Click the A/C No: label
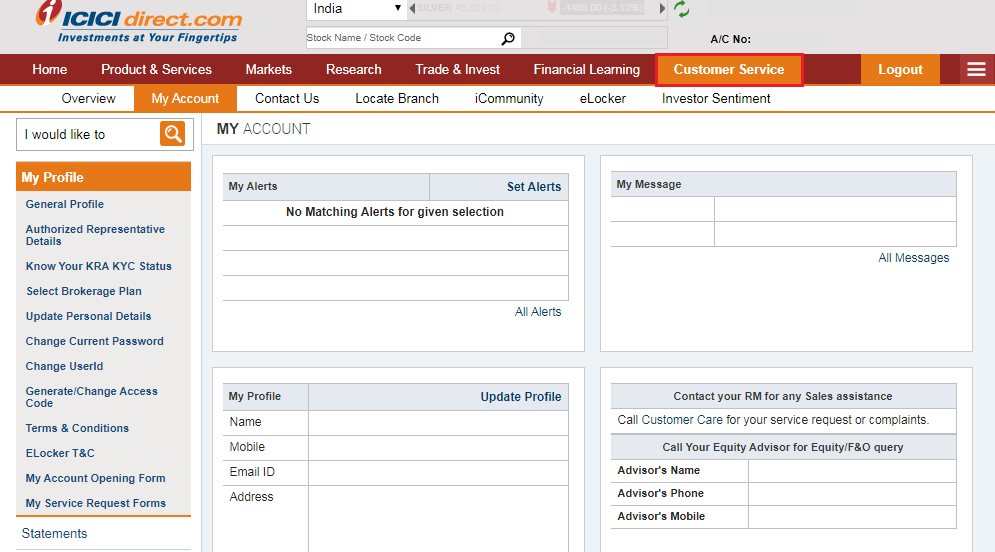 point(730,39)
